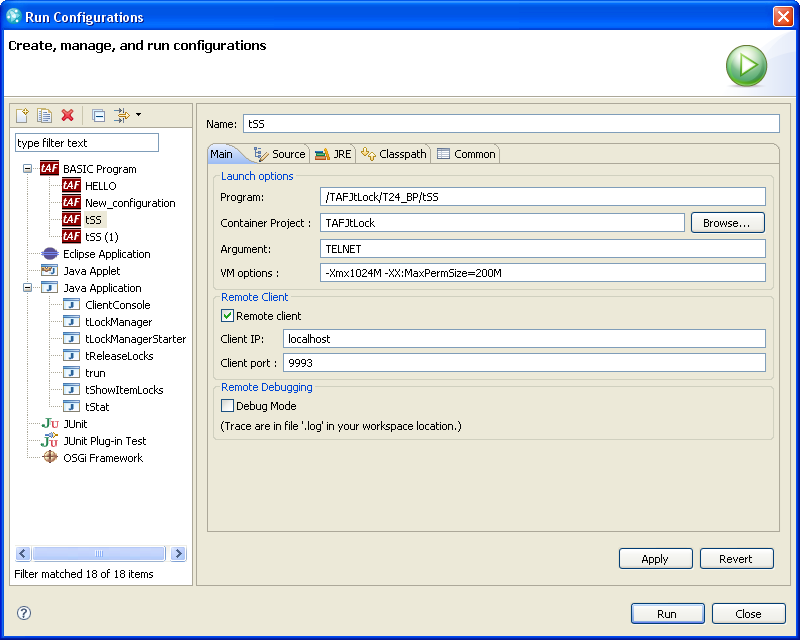Viewport: 800px width, 640px height.
Task: Collapse the BASIC Program tree node
Action: (28, 169)
